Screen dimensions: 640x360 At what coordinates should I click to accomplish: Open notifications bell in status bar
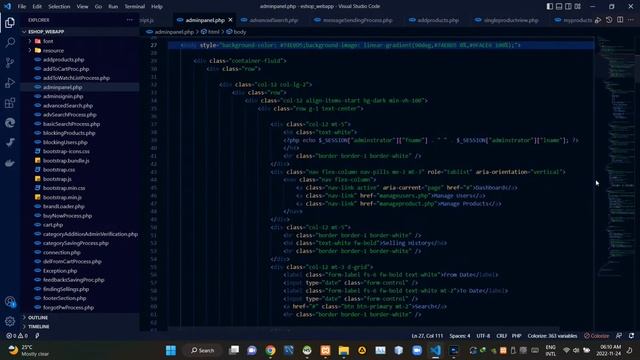(631, 336)
